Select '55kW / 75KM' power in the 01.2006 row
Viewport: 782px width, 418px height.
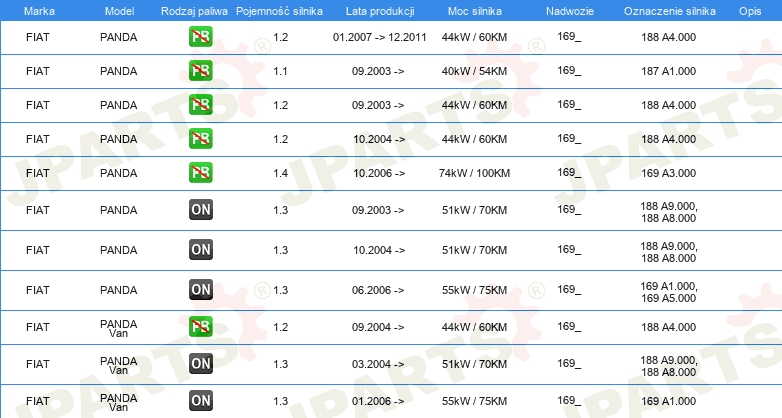click(474, 401)
